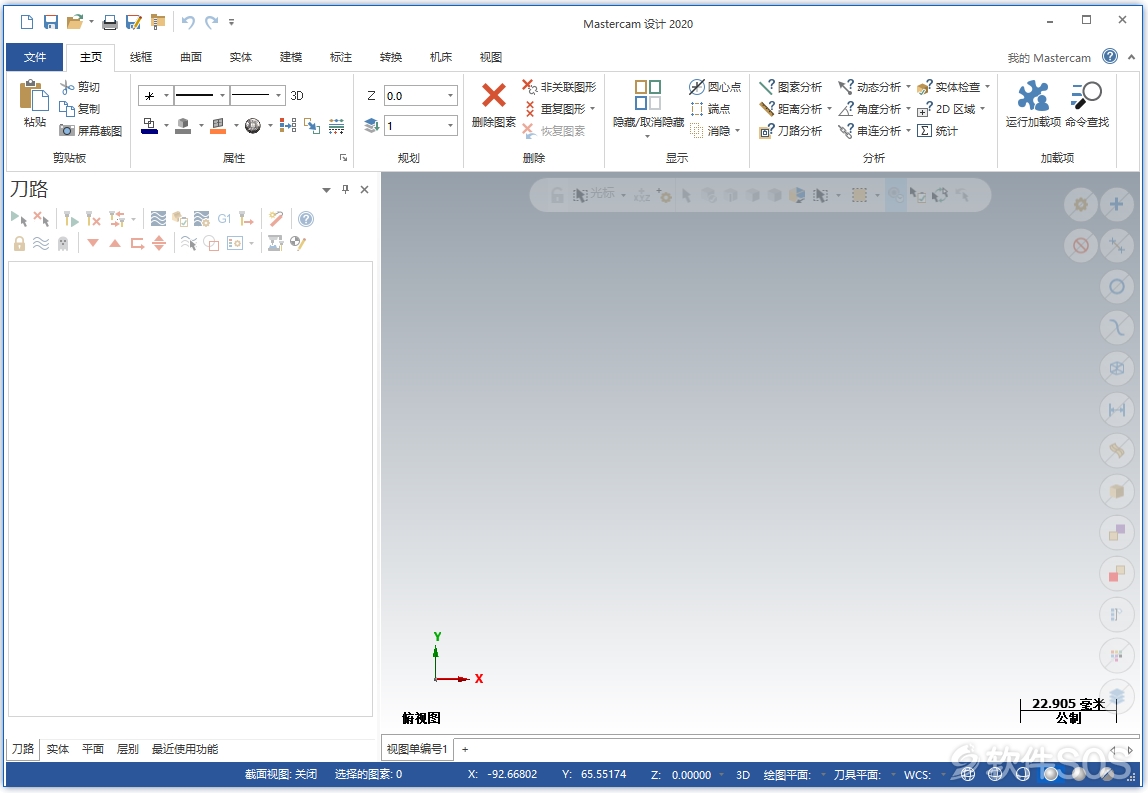
Task: Click the New file icon
Action: point(27,22)
